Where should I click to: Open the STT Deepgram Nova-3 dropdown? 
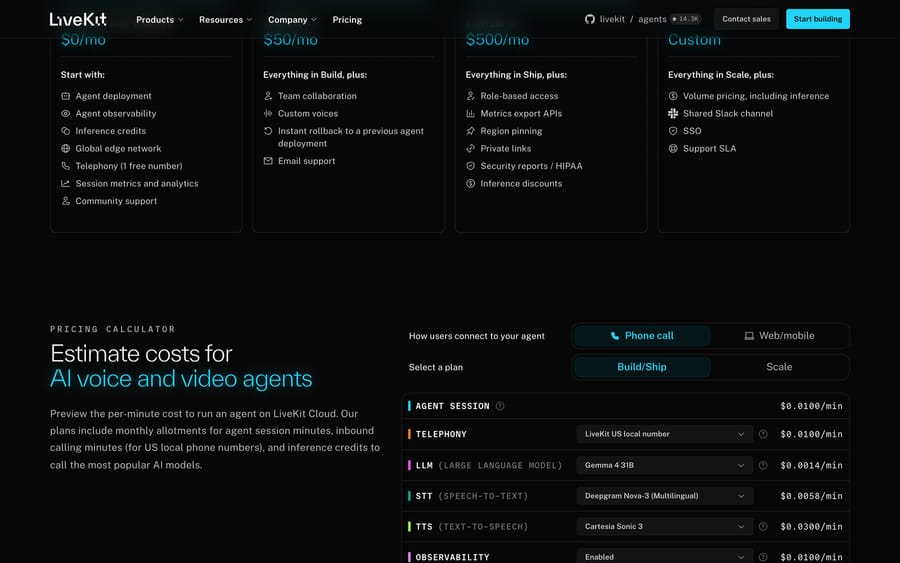click(x=664, y=496)
